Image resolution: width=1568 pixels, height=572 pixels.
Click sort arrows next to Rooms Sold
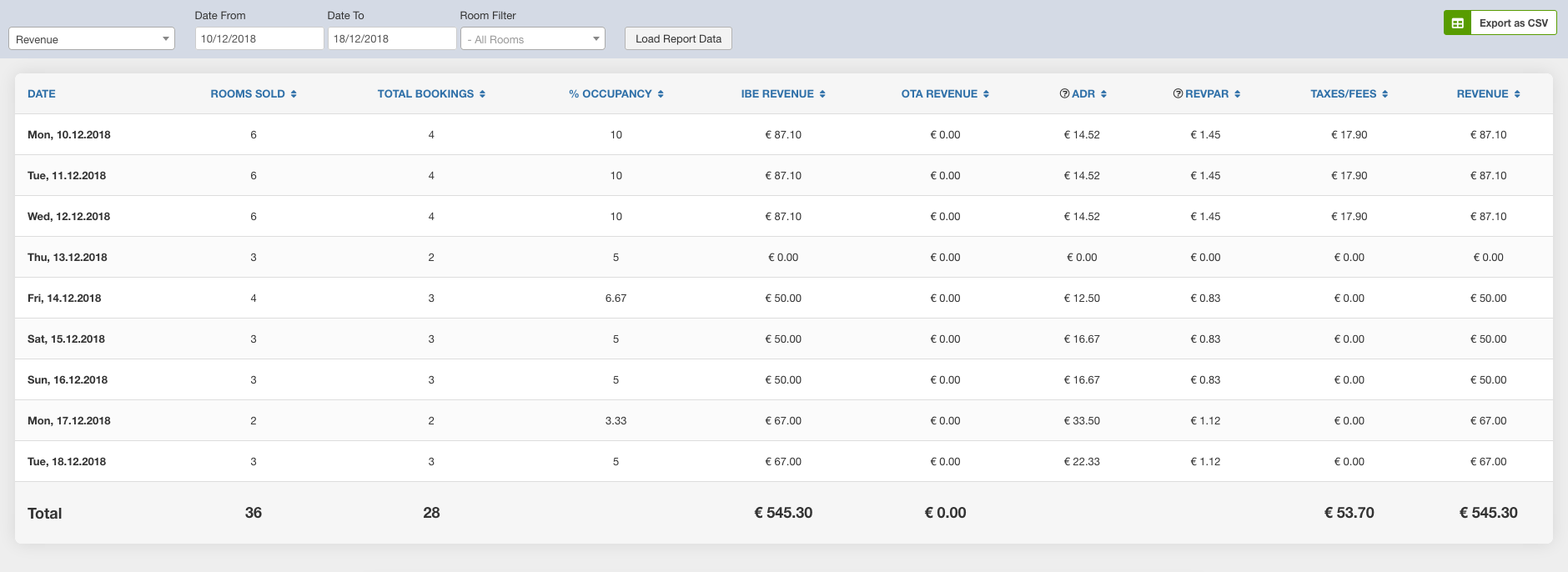point(294,94)
